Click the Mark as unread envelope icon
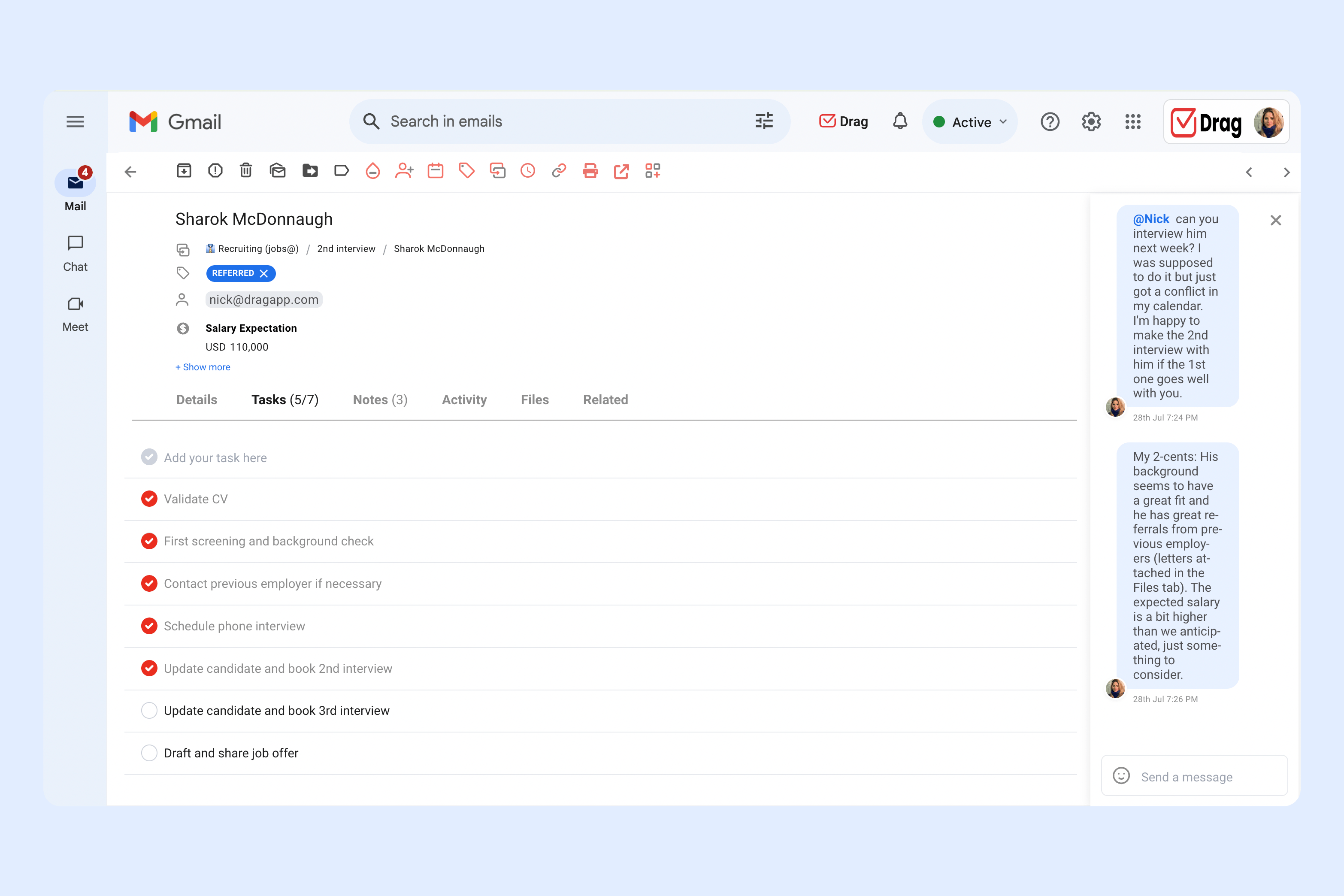 click(278, 170)
